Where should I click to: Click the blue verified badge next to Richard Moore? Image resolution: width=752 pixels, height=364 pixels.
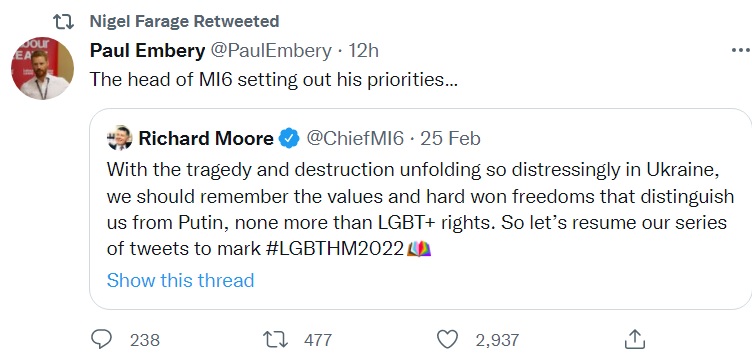pos(289,139)
